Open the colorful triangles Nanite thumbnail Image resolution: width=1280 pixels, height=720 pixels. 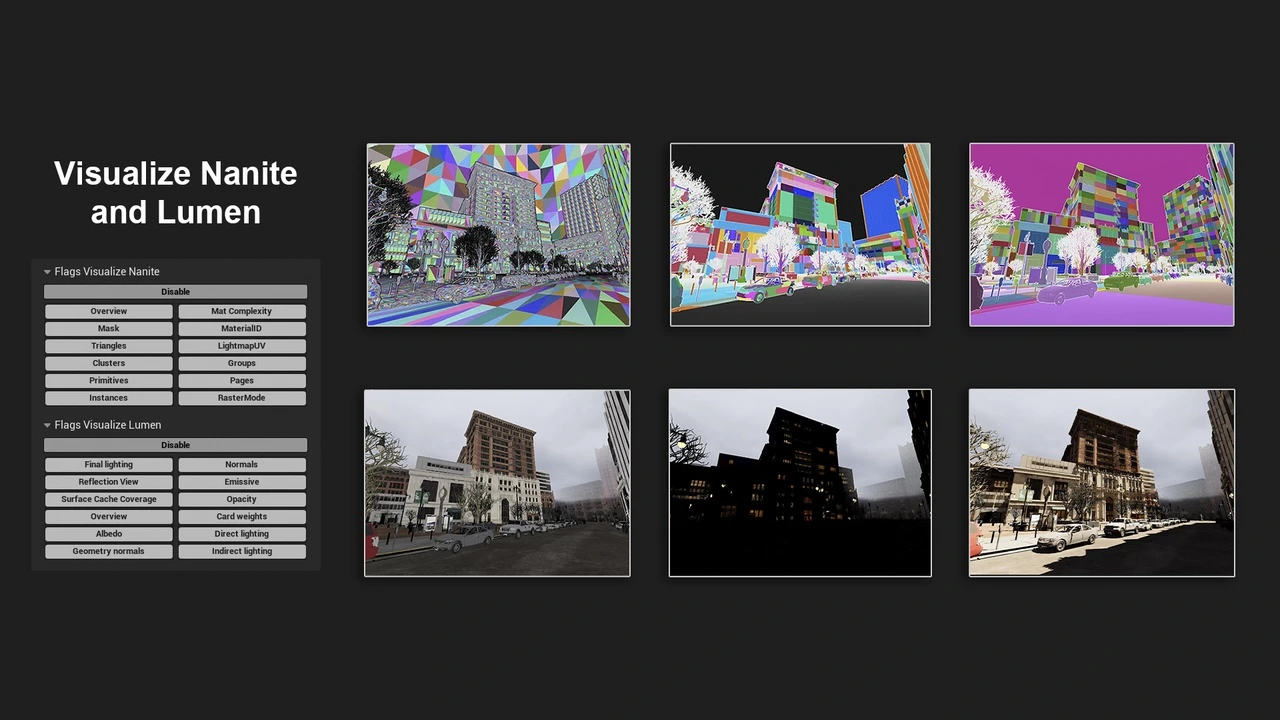coord(498,235)
